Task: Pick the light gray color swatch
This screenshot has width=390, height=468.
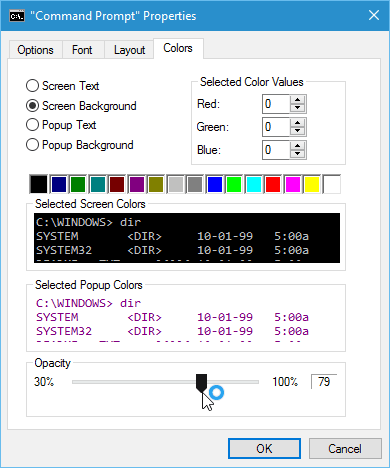Action: (176, 184)
